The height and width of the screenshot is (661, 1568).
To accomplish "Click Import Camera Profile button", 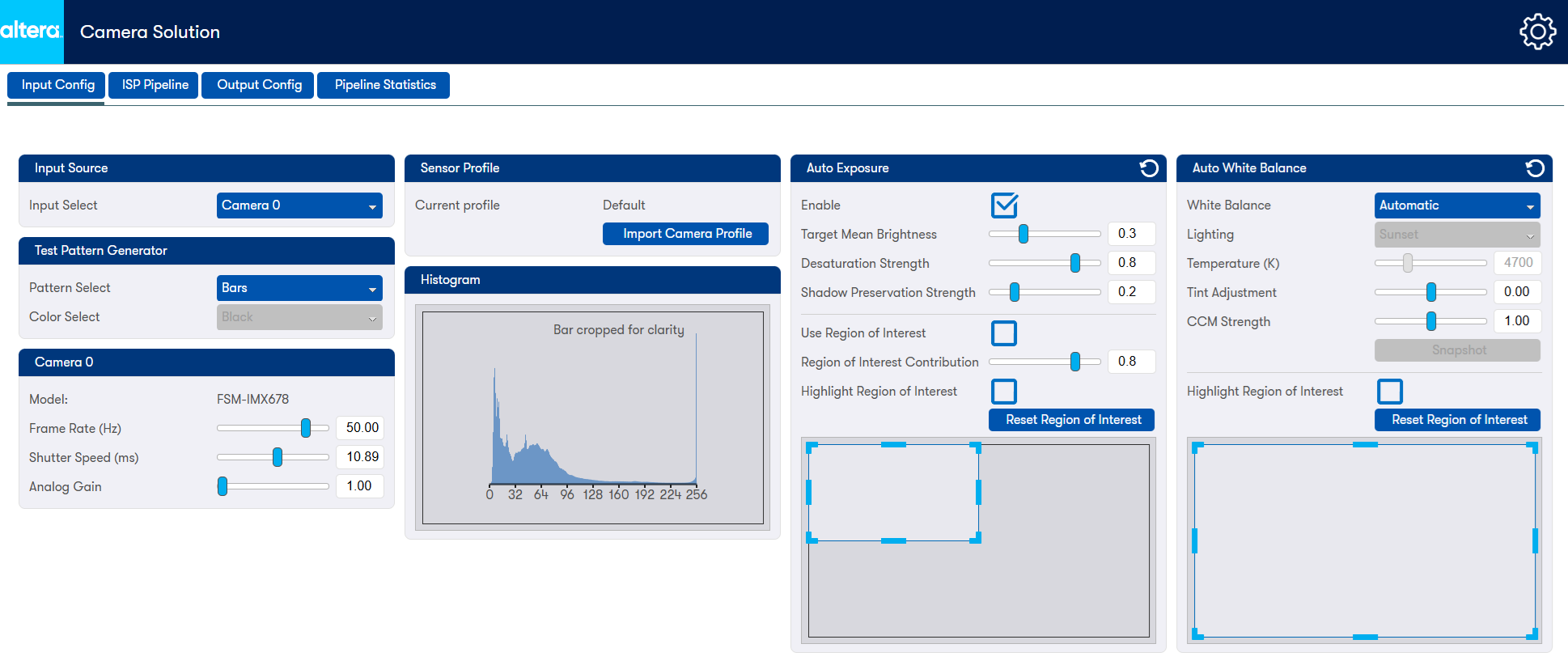I will tap(686, 234).
